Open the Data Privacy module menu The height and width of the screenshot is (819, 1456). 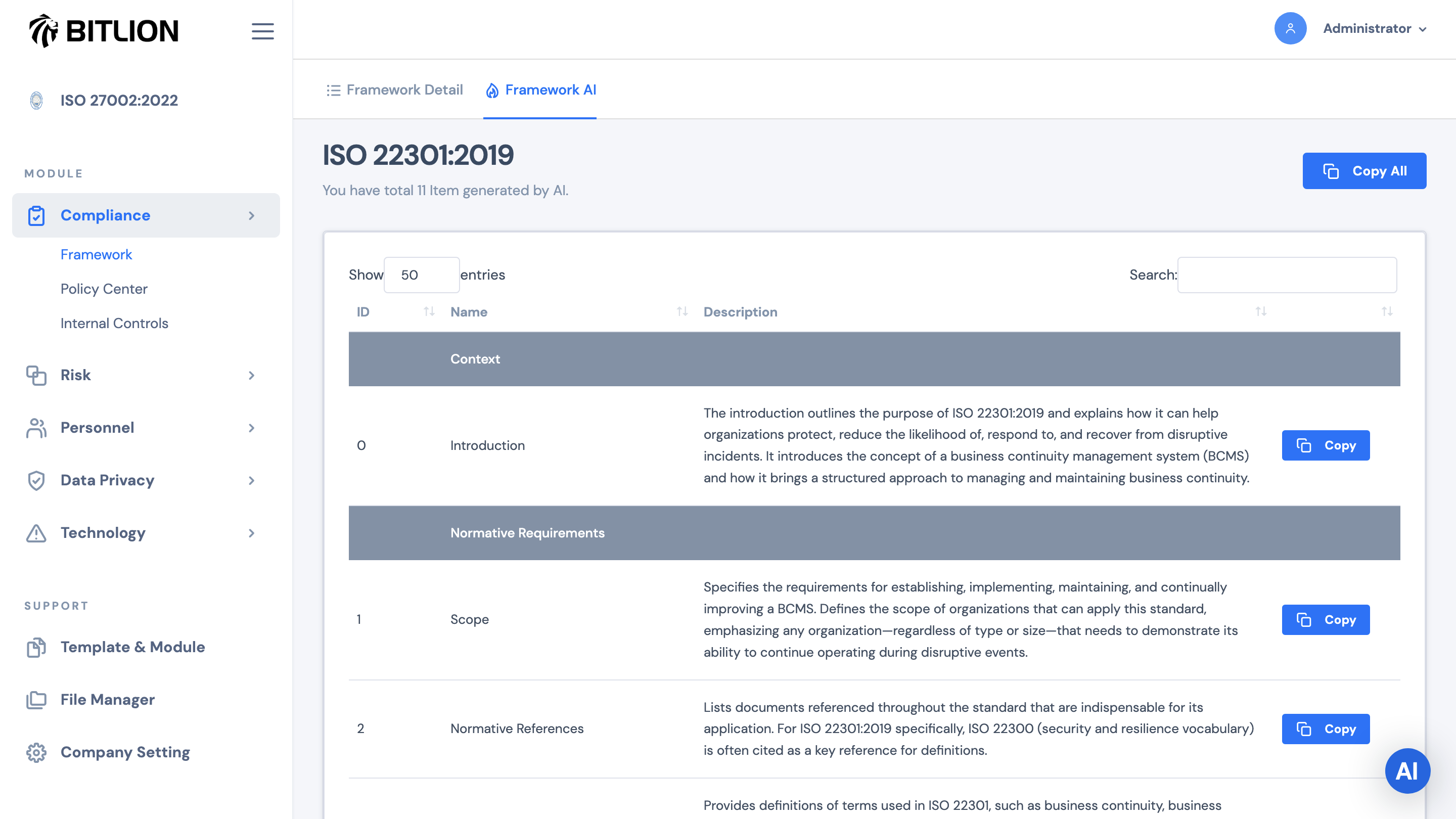[146, 480]
